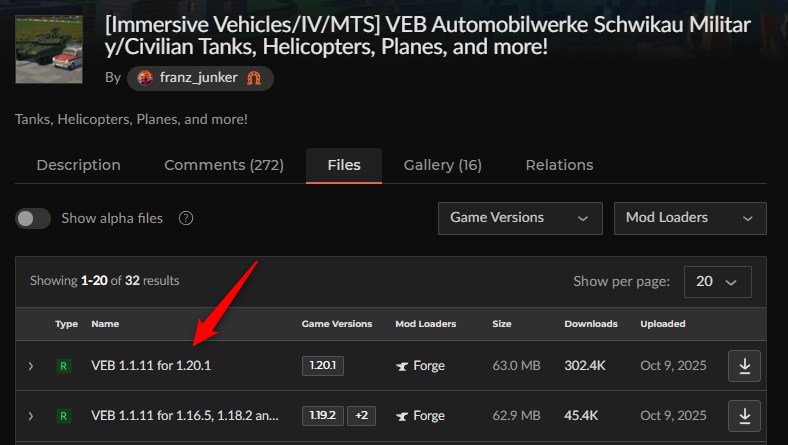Toggle the Show alpha files switch
788x445 pixels.
33,218
